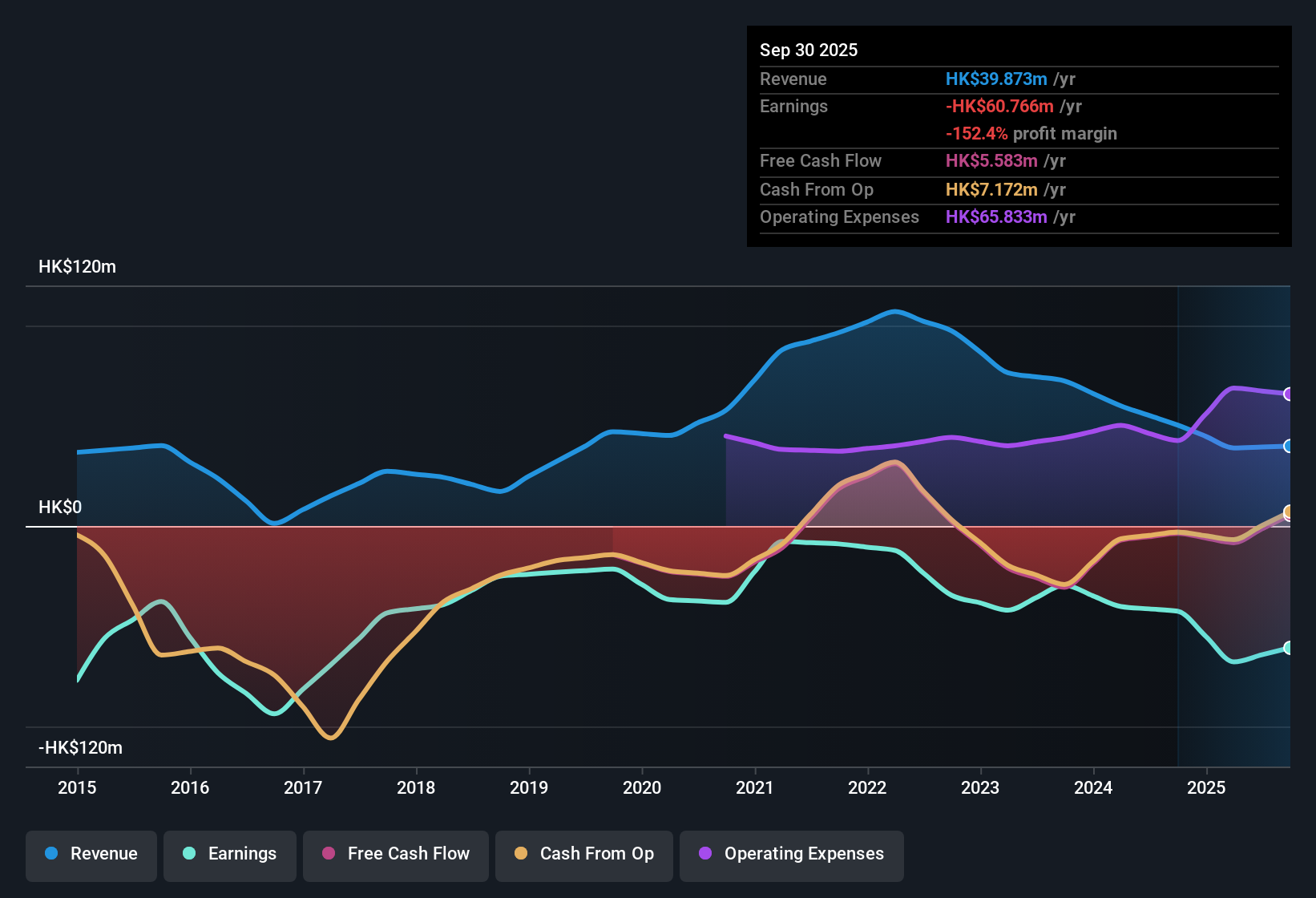This screenshot has height=898, width=1316.
Task: Click the orange Cash From Op legend dot
Action: pyautogui.click(x=521, y=854)
